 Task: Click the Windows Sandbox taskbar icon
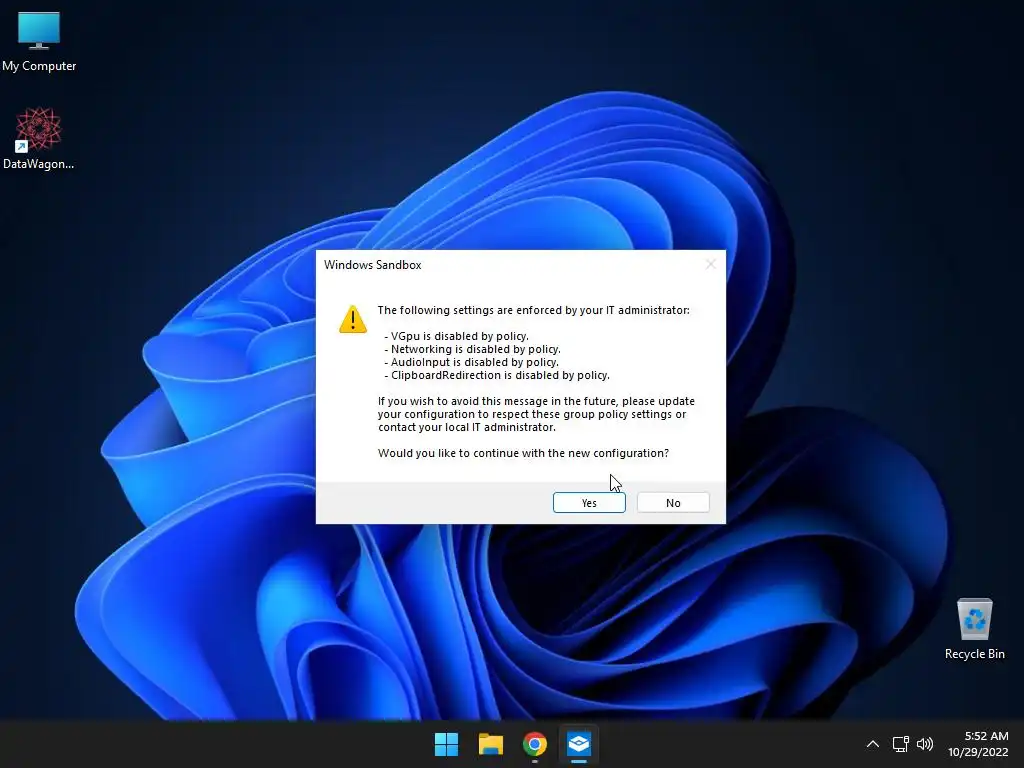(579, 744)
